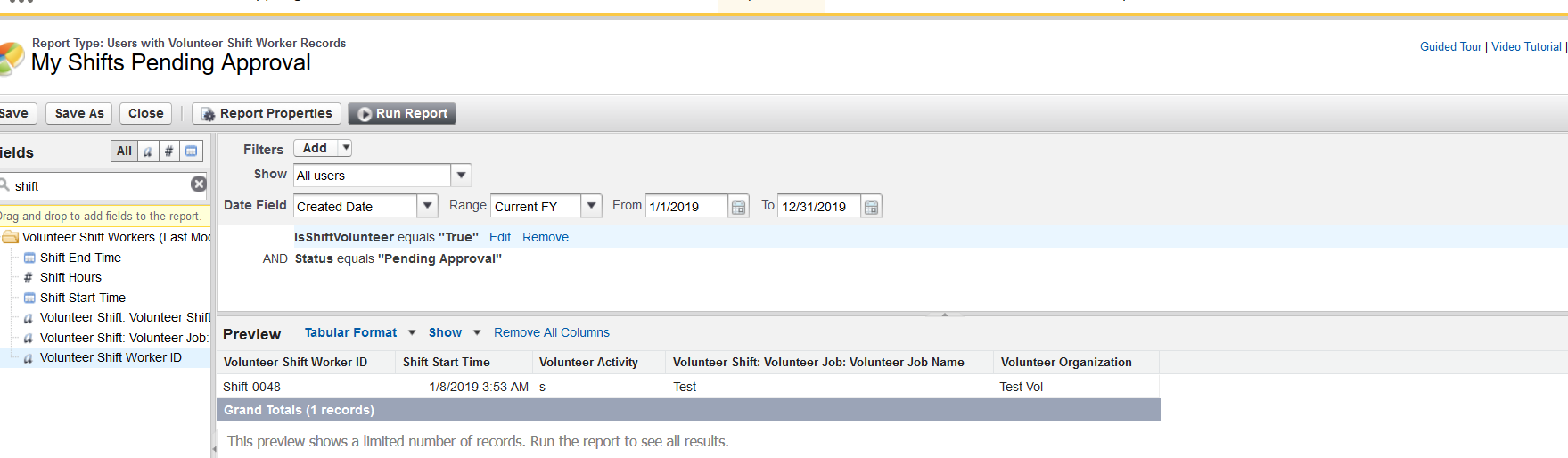Click Grand Totals row

(688, 410)
